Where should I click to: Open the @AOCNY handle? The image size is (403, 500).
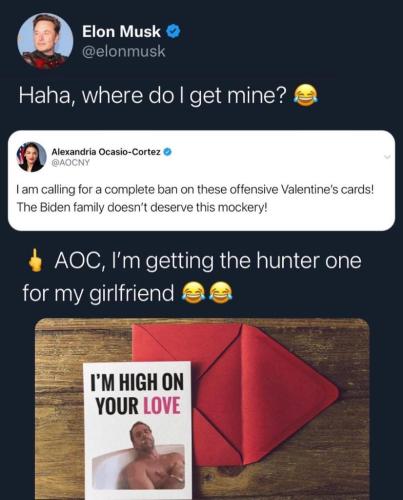(x=70, y=163)
